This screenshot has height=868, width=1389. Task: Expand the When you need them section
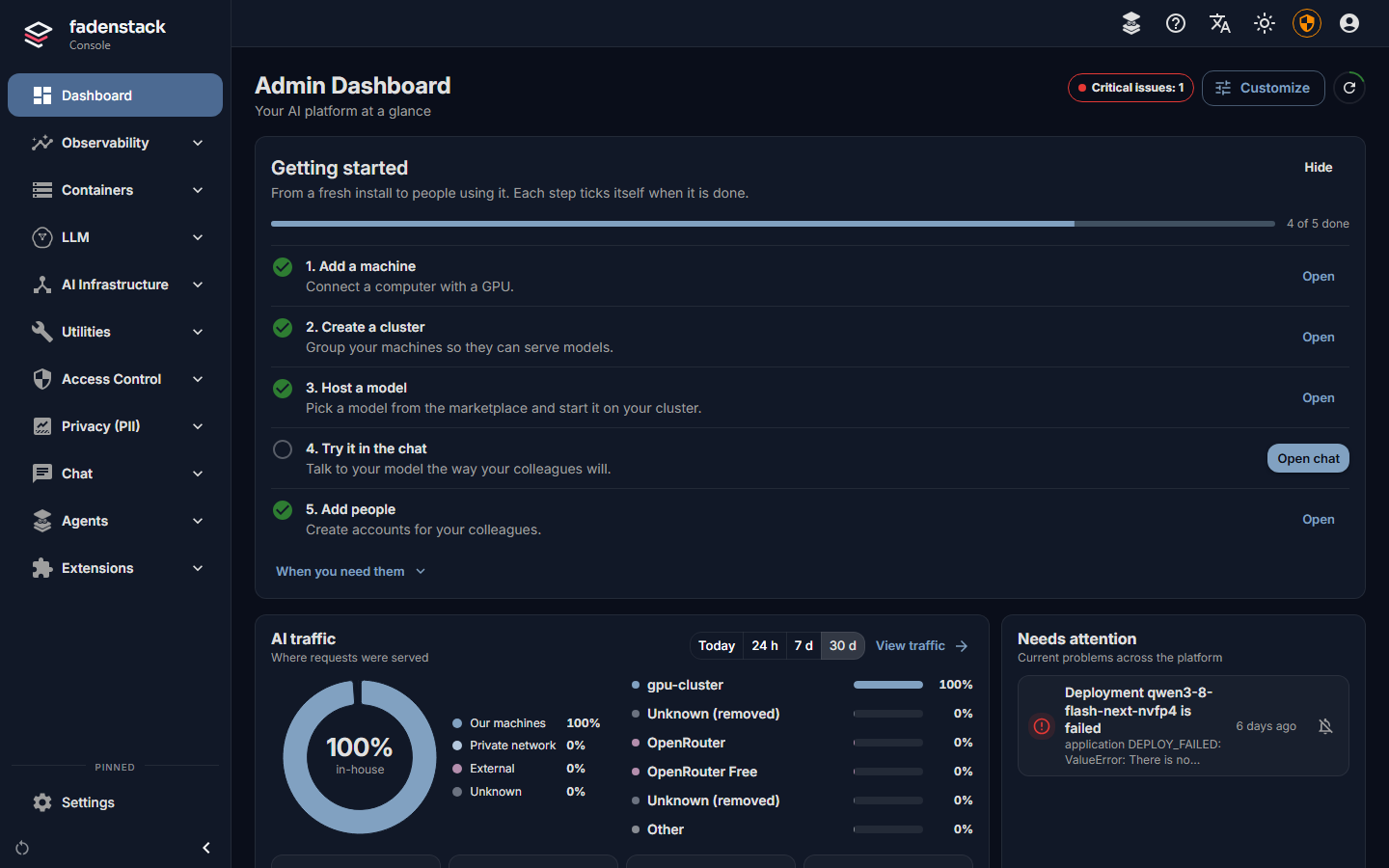pyautogui.click(x=350, y=571)
